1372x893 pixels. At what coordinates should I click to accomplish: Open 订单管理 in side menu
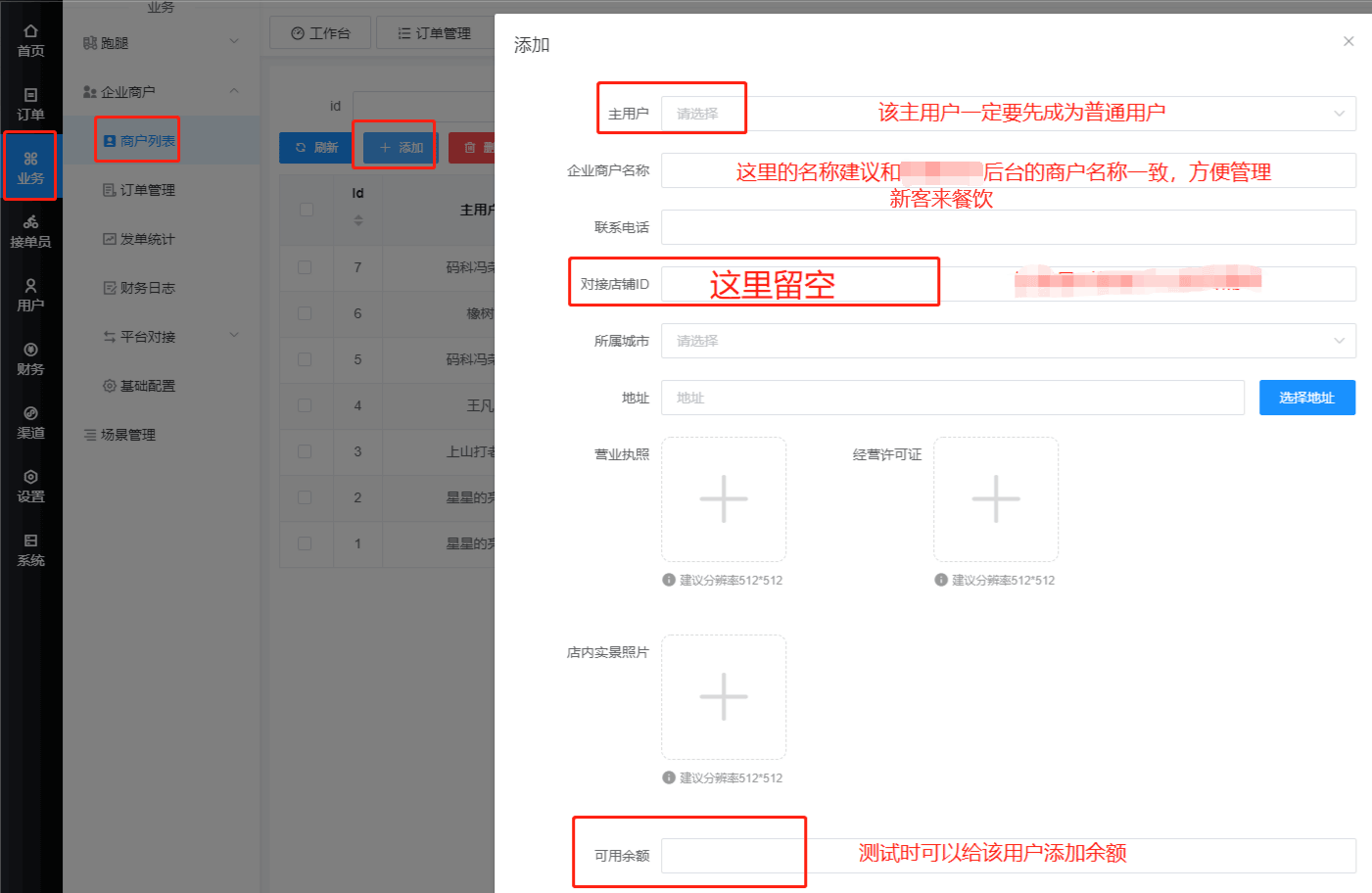[139, 190]
